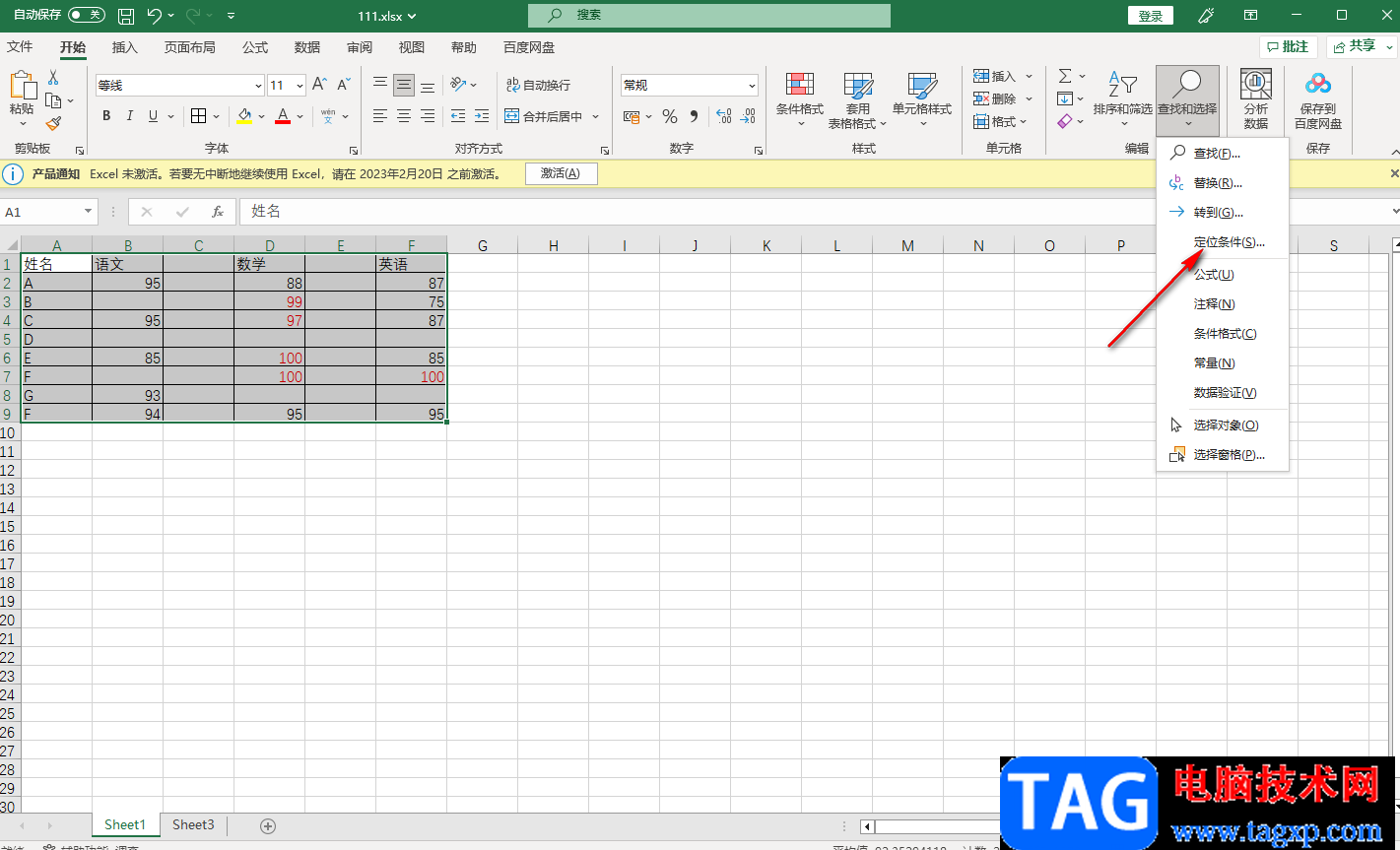Select cell D6 containing red 100
The width and height of the screenshot is (1400, 850).
click(269, 358)
